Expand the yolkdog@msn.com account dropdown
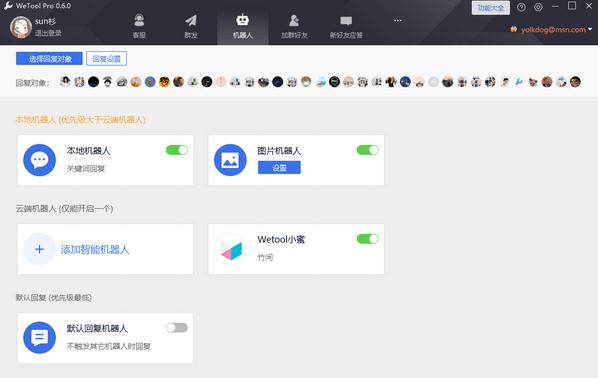This screenshot has height=378, width=598. pyautogui.click(x=590, y=29)
